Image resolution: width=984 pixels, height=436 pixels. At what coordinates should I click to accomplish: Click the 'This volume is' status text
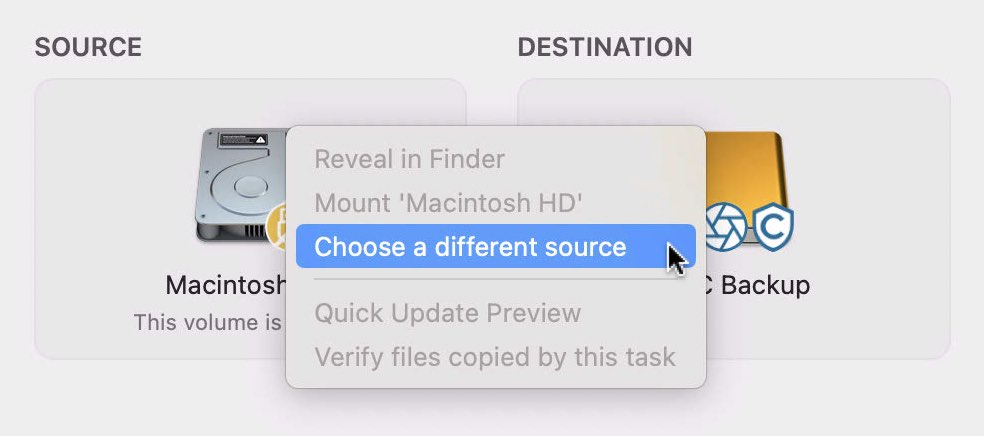coord(207,322)
